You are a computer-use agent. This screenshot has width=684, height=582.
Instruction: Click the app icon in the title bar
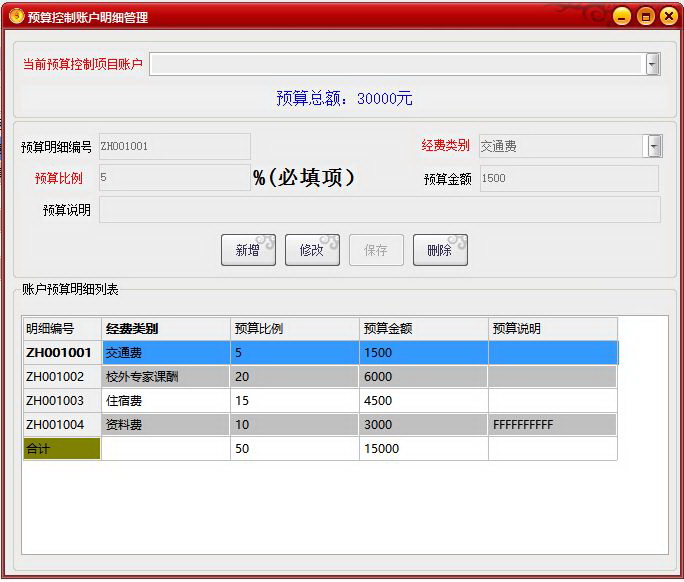click(x=17, y=17)
